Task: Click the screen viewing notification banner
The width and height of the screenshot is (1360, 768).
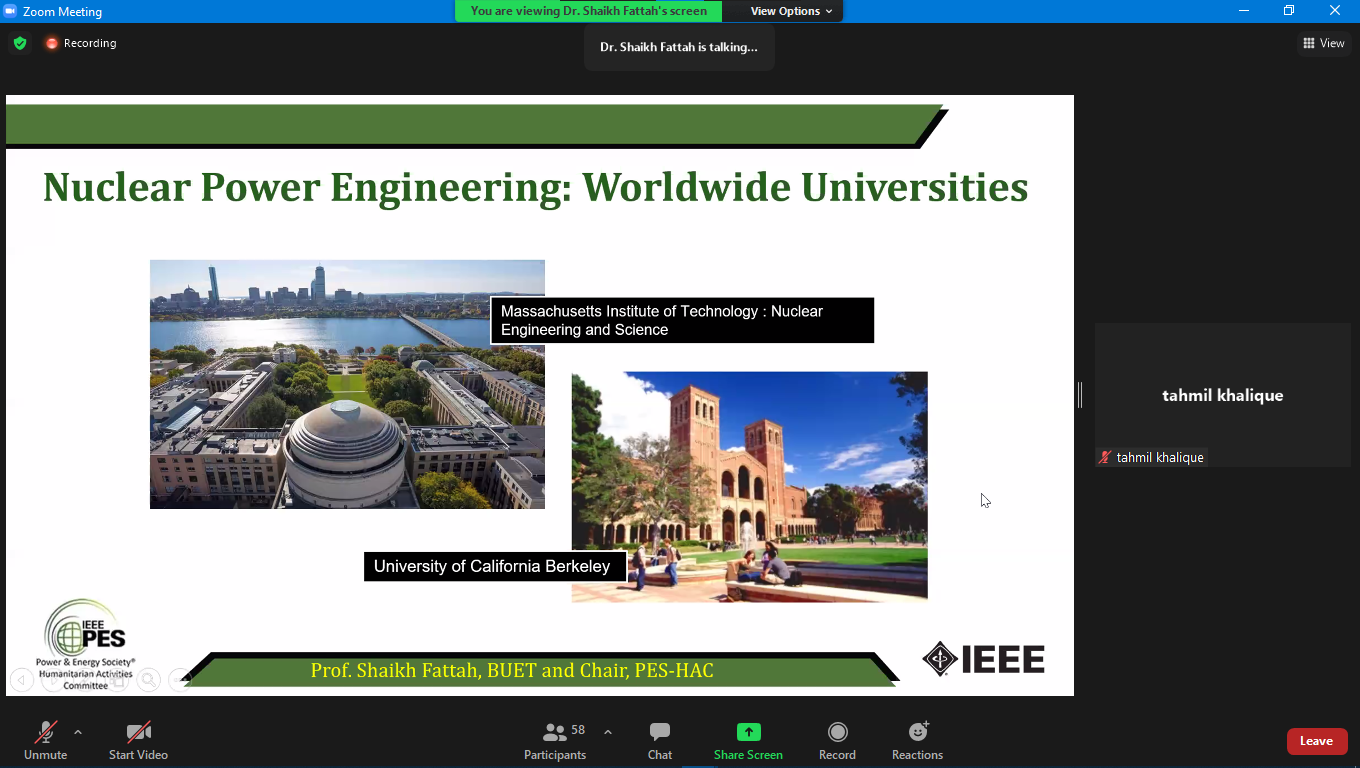Action: [x=595, y=11]
